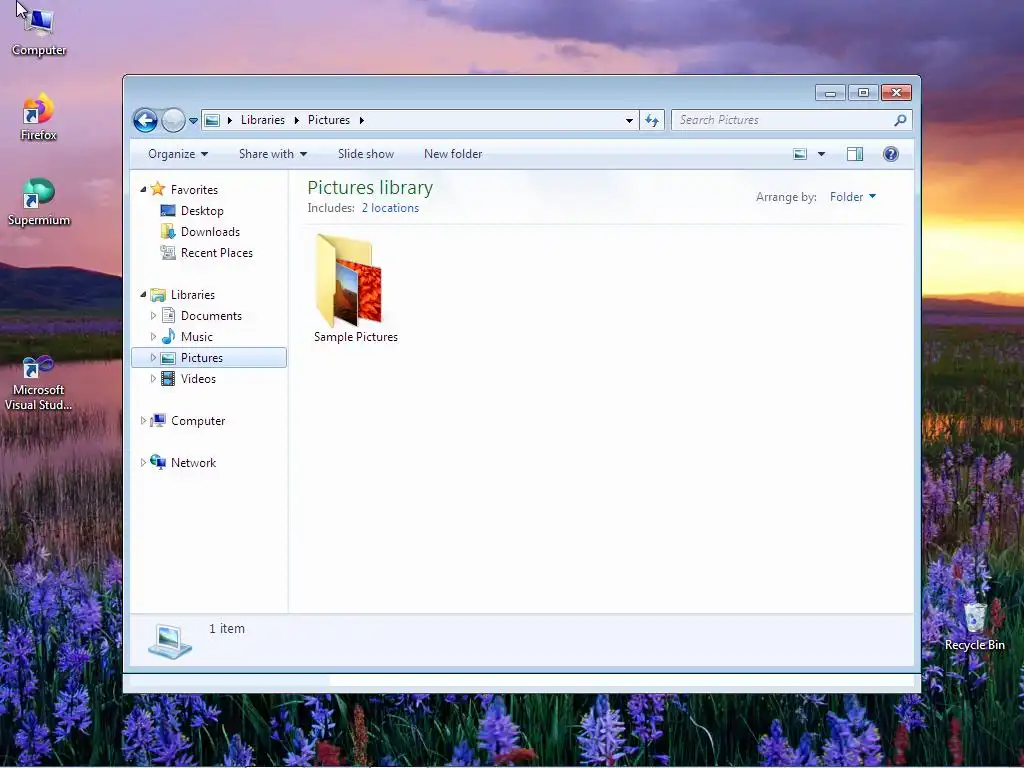Select the Recycle Bin on desktop
The height and width of the screenshot is (768, 1024).
975,628
